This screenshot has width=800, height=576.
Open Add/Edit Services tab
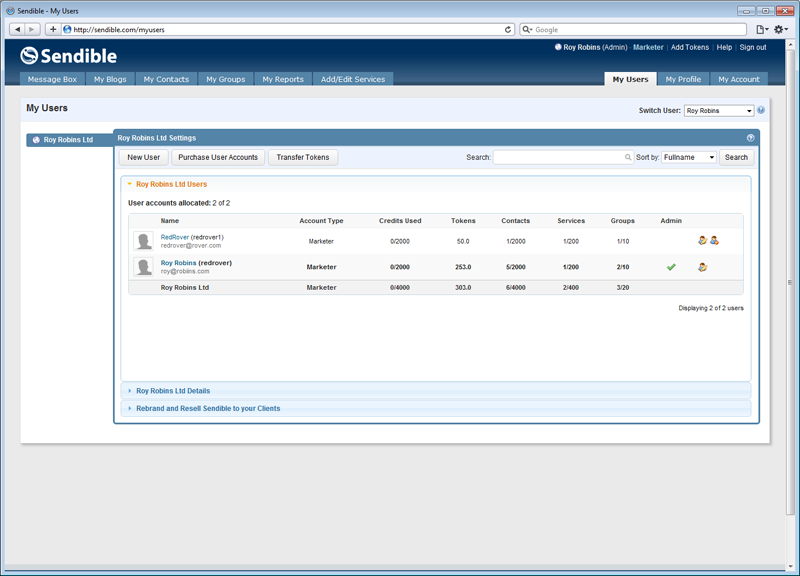click(353, 79)
